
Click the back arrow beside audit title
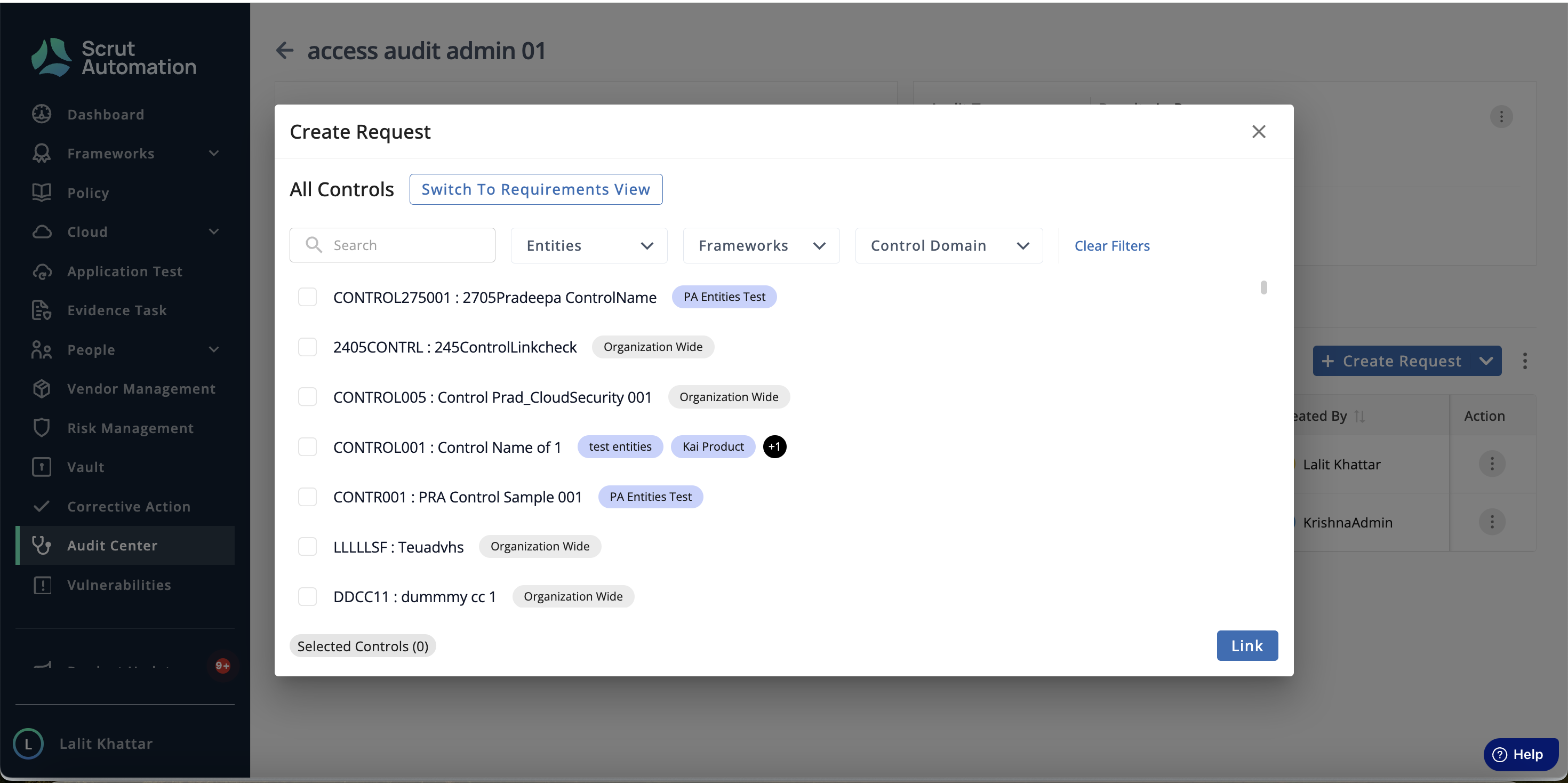[x=285, y=51]
